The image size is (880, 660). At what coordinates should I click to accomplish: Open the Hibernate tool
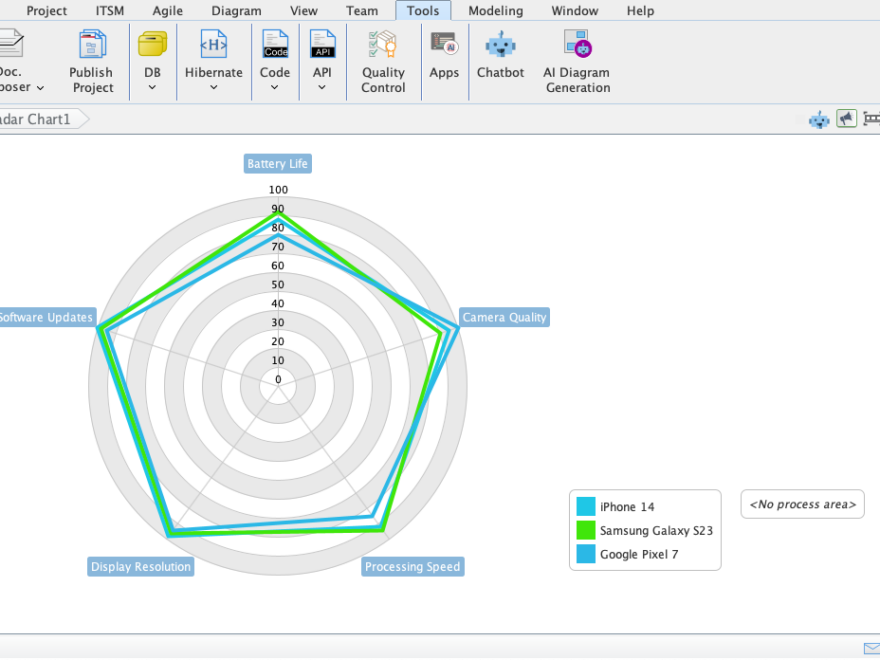point(213,60)
